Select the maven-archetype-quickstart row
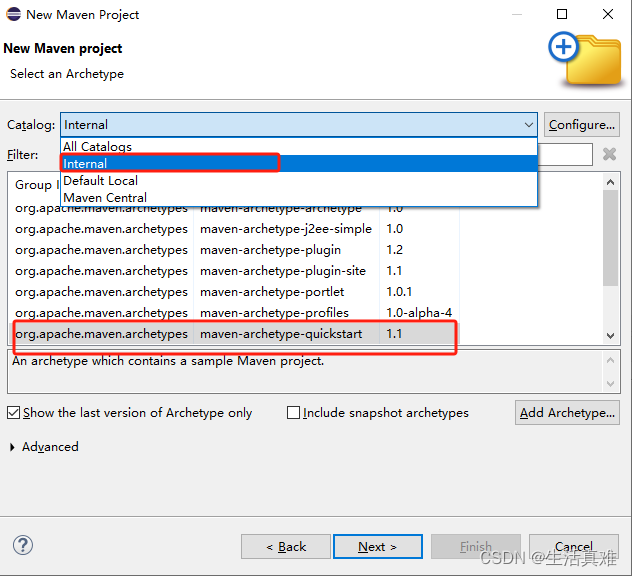 pos(234,334)
